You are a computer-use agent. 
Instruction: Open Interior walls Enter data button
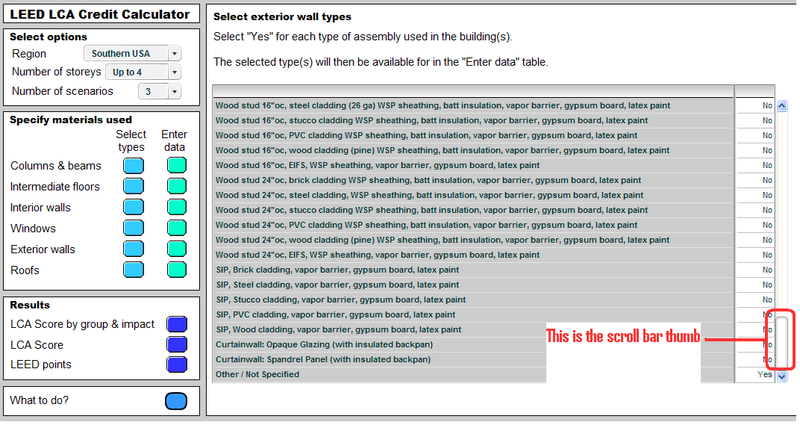coord(177,207)
